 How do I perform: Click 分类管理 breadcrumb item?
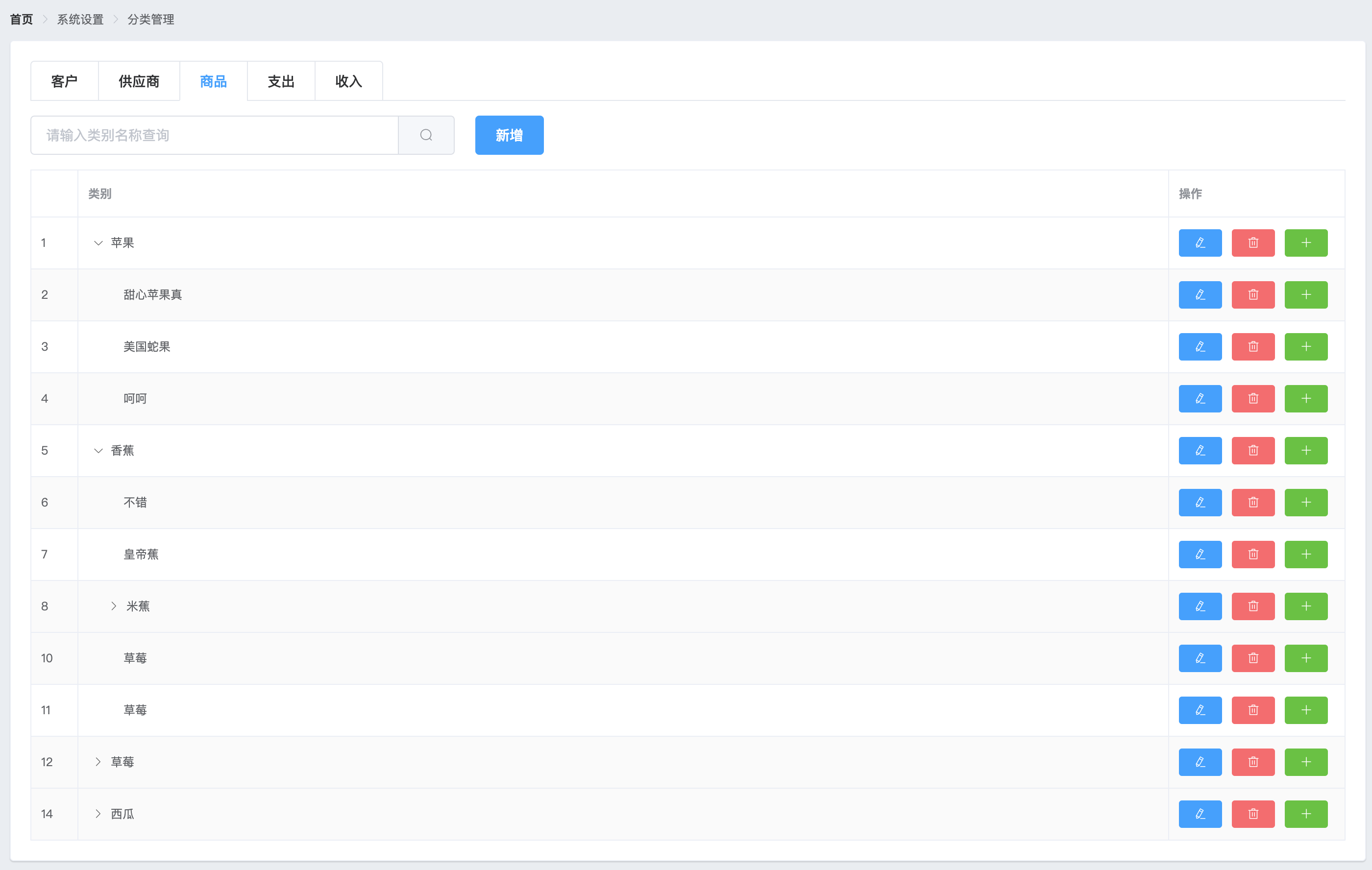pos(150,20)
